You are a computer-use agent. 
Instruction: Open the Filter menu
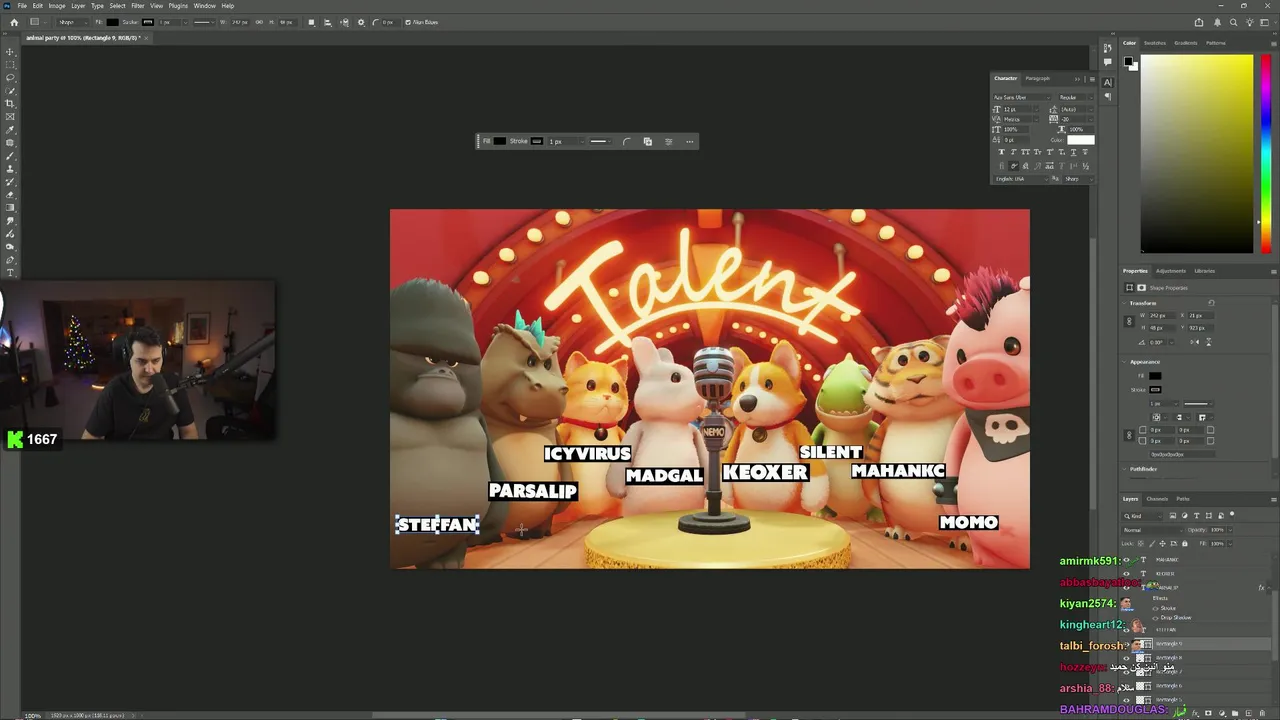pyautogui.click(x=138, y=6)
